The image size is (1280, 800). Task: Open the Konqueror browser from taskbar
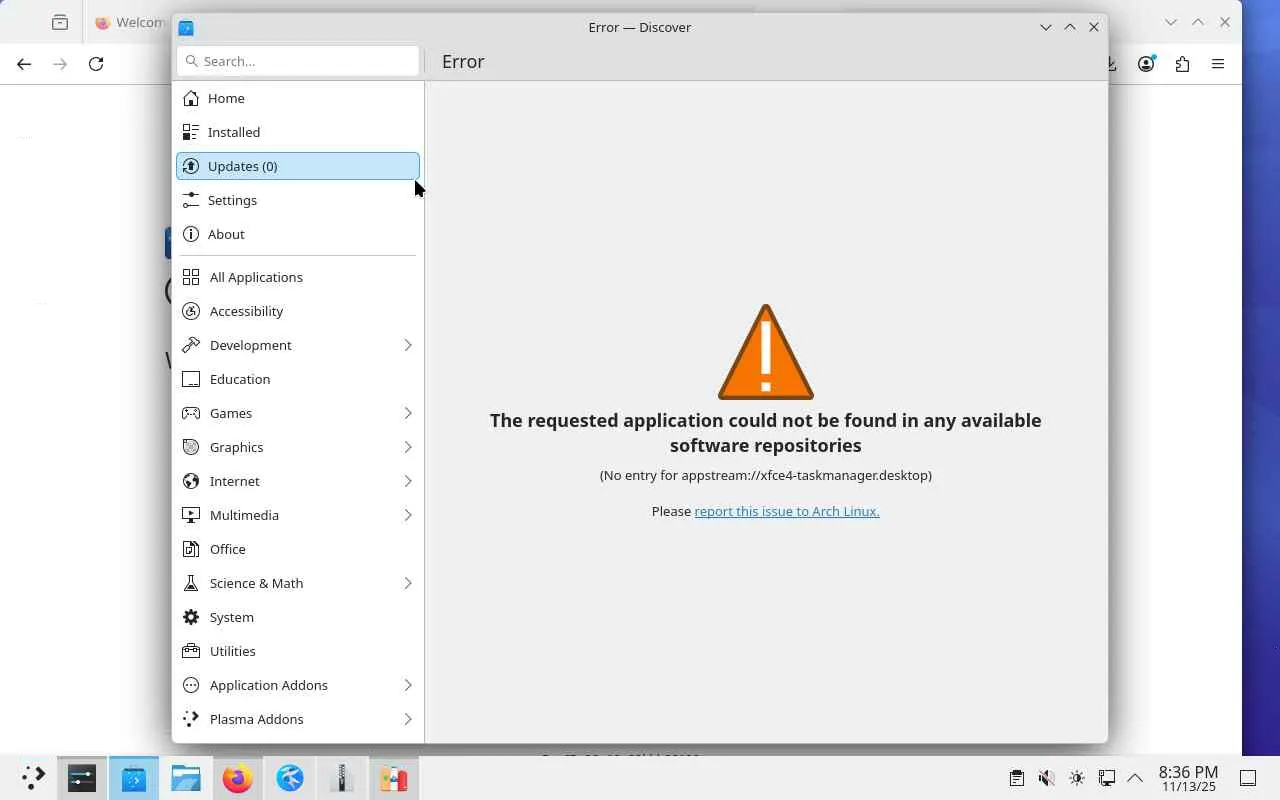(290, 778)
